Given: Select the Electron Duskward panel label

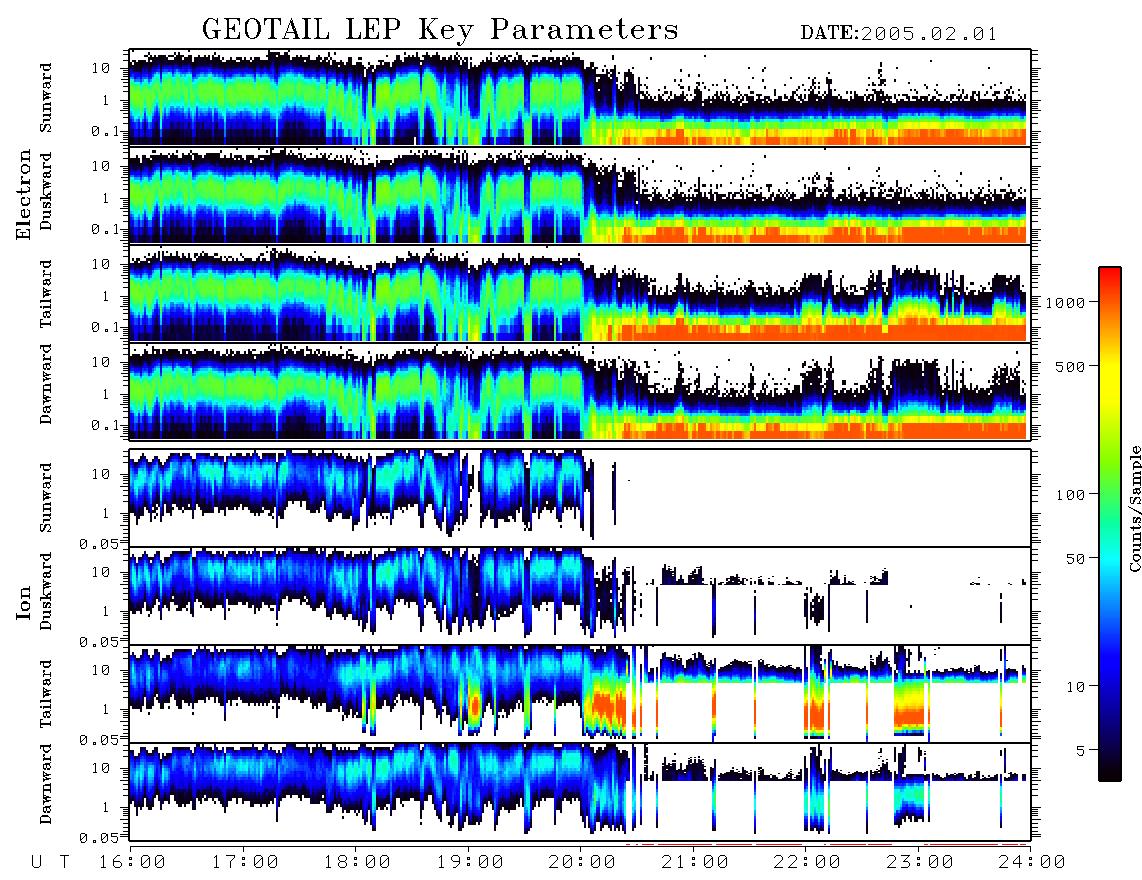Looking at the screenshot, I should coord(46,191).
